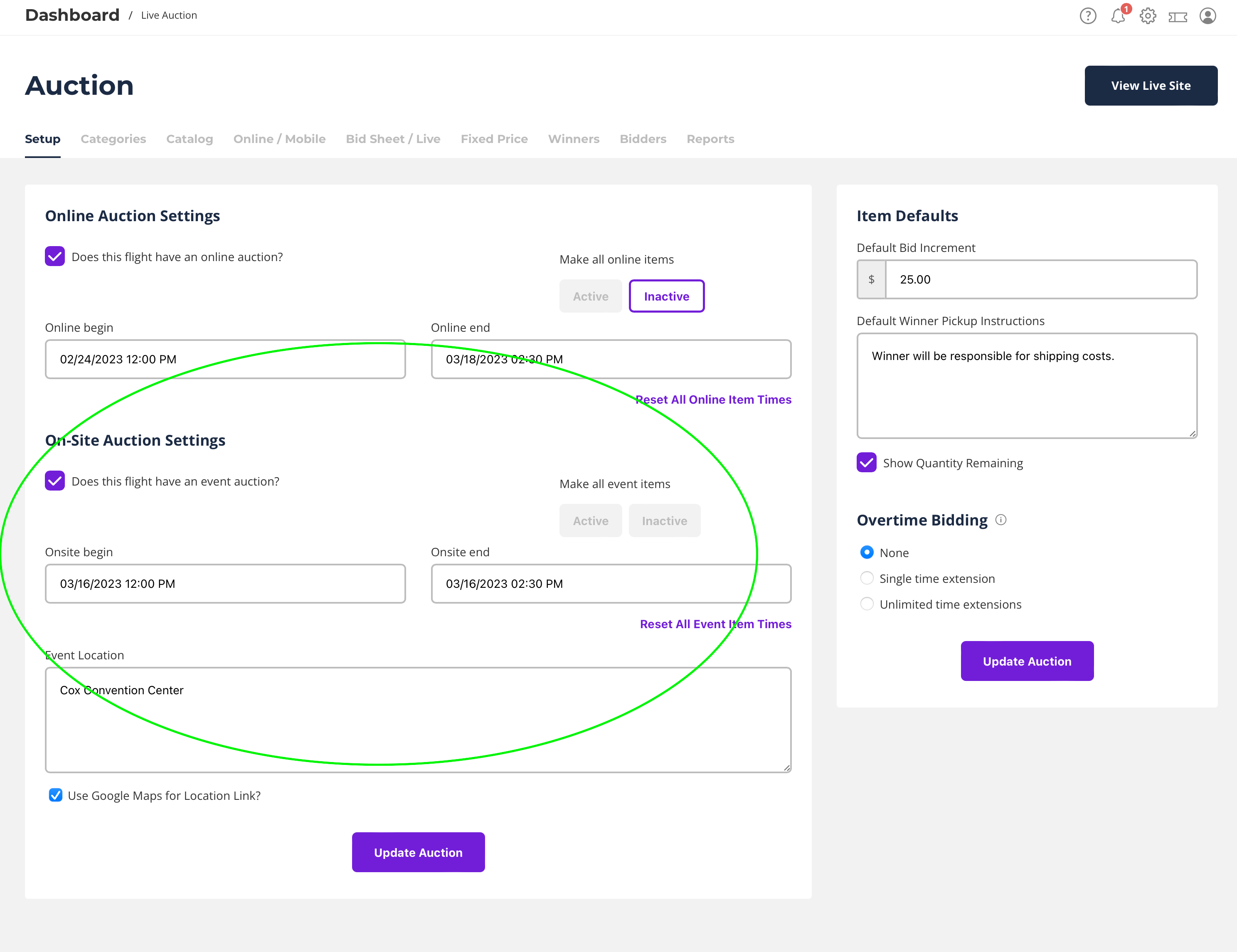
Task: Open the user profile icon
Action: [x=1207, y=16]
